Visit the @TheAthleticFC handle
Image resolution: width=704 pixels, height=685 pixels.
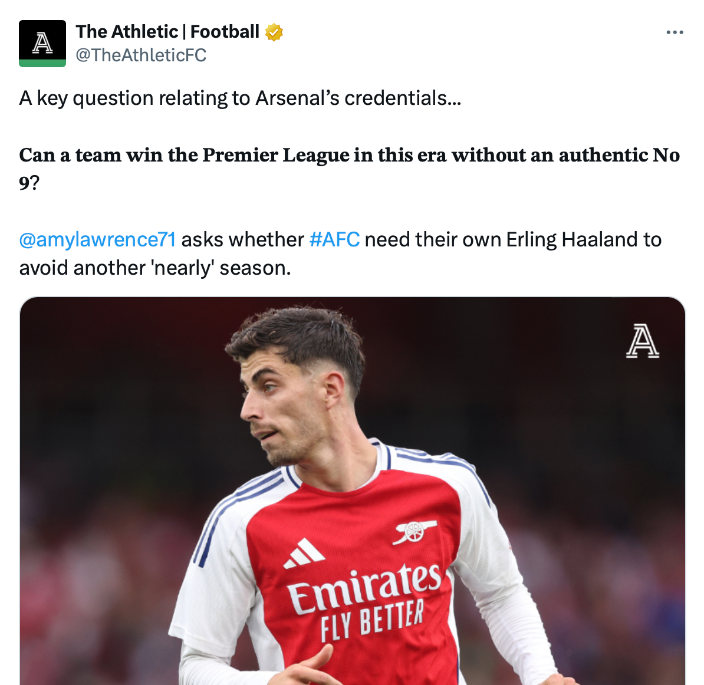141,55
